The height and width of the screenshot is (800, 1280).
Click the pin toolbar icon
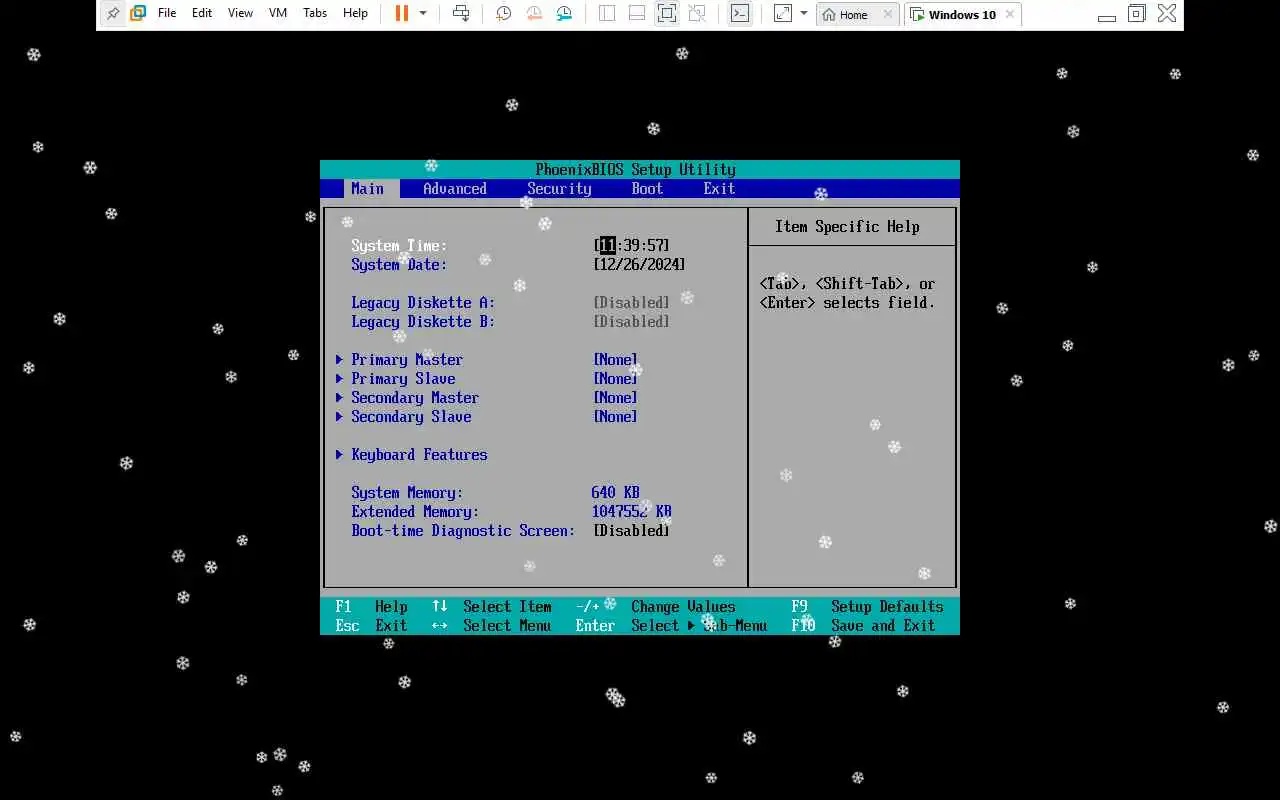(112, 14)
